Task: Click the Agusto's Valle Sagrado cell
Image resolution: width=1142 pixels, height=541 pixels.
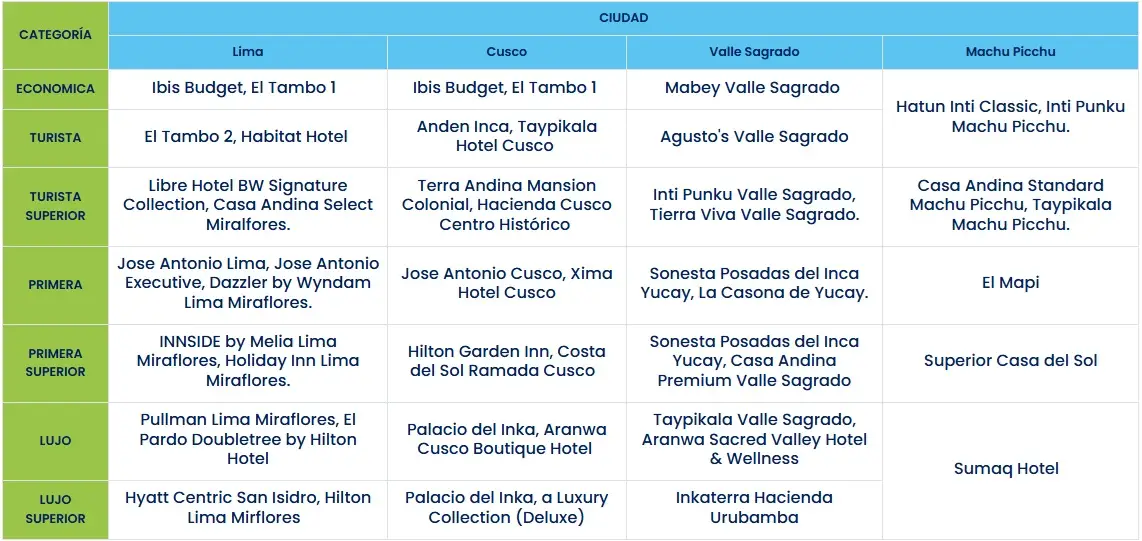Action: (754, 137)
